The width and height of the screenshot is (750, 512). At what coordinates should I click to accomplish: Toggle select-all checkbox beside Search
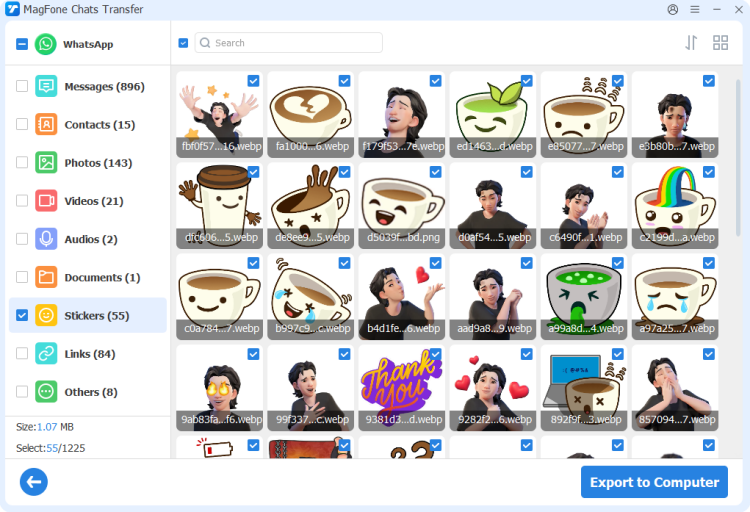[183, 43]
